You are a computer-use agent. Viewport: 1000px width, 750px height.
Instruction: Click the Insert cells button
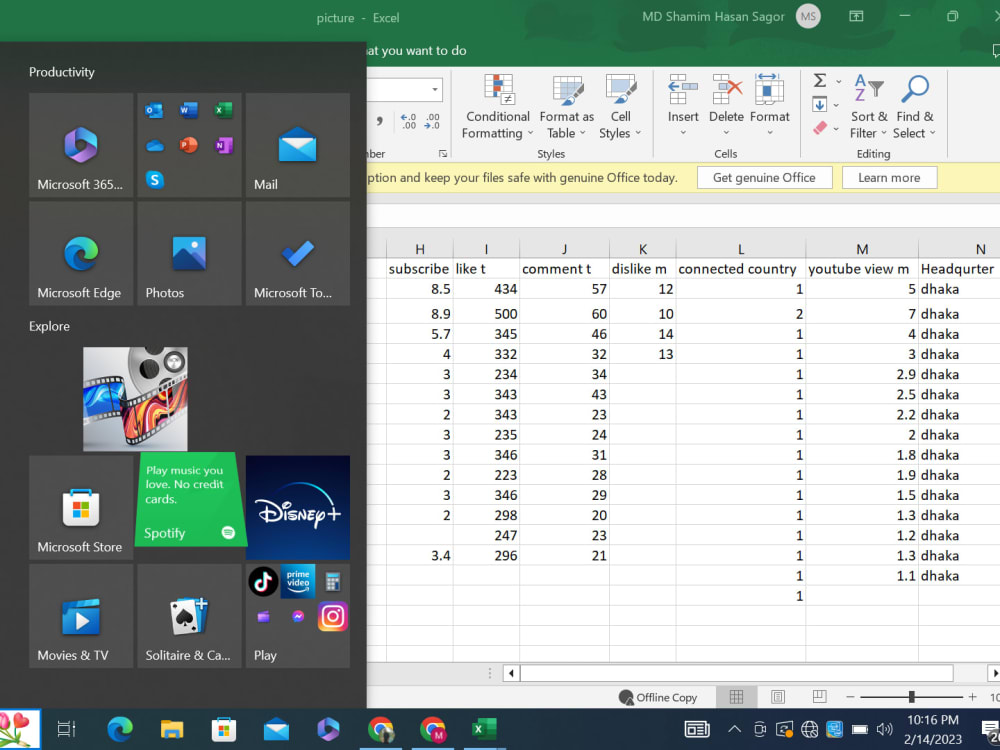click(x=682, y=105)
